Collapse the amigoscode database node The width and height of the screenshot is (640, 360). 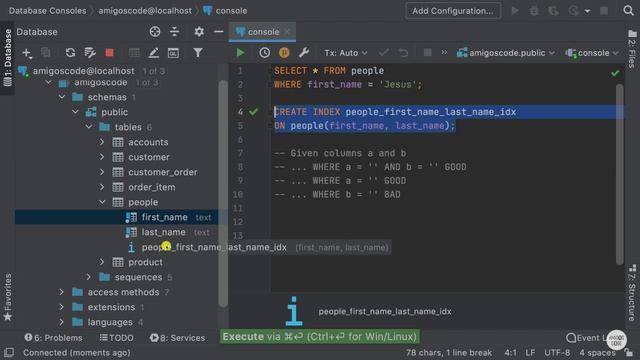[x=49, y=82]
